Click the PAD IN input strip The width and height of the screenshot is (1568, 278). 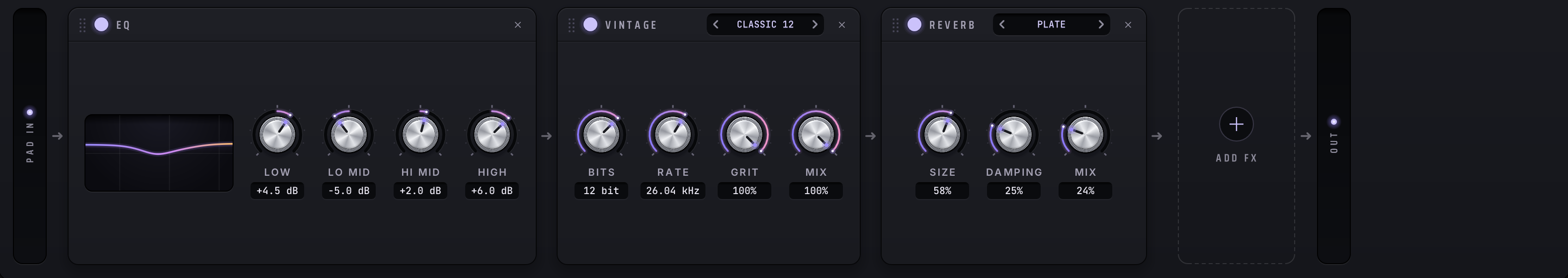point(30,136)
